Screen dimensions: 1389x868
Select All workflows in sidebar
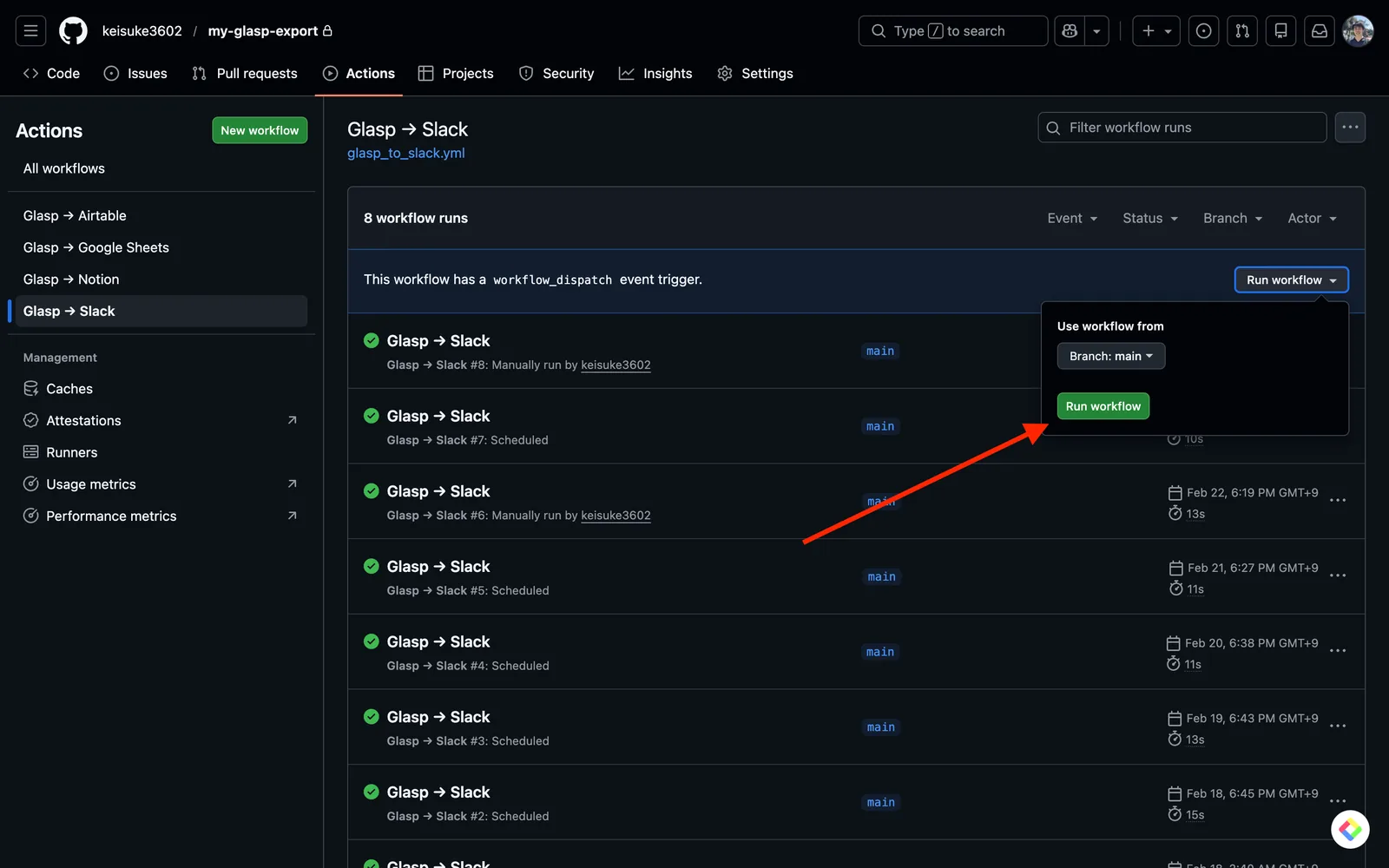point(161,168)
